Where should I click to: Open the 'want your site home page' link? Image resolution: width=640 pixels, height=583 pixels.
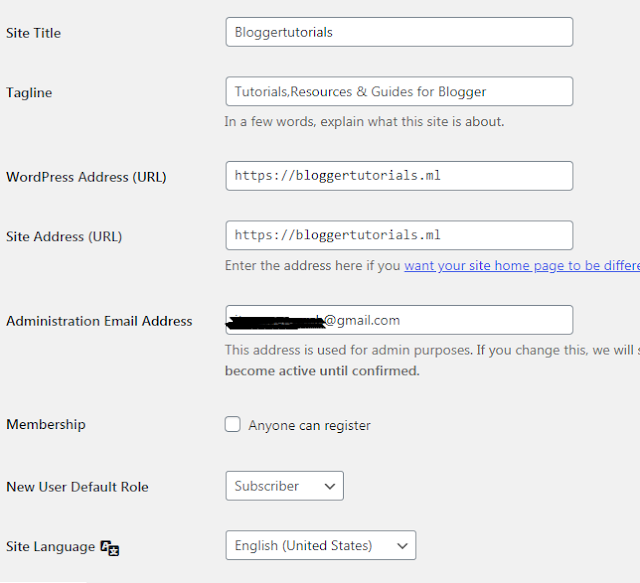tap(521, 266)
